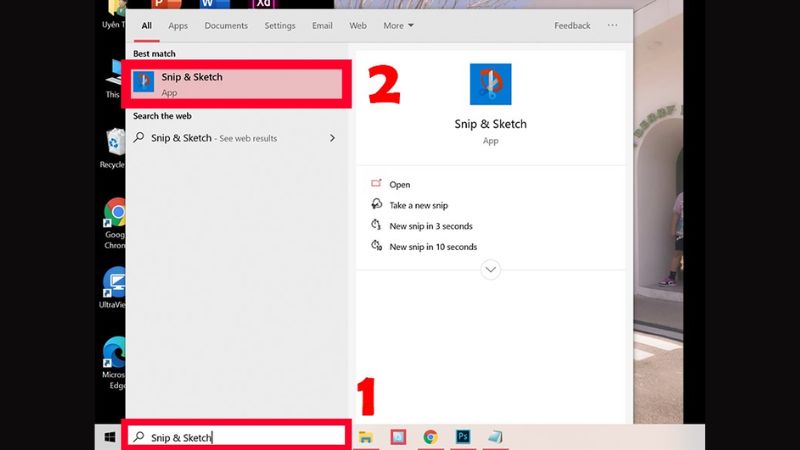Viewport: 800px width, 450px height.
Task: Start a new snip in 10 seconds
Action: (433, 246)
